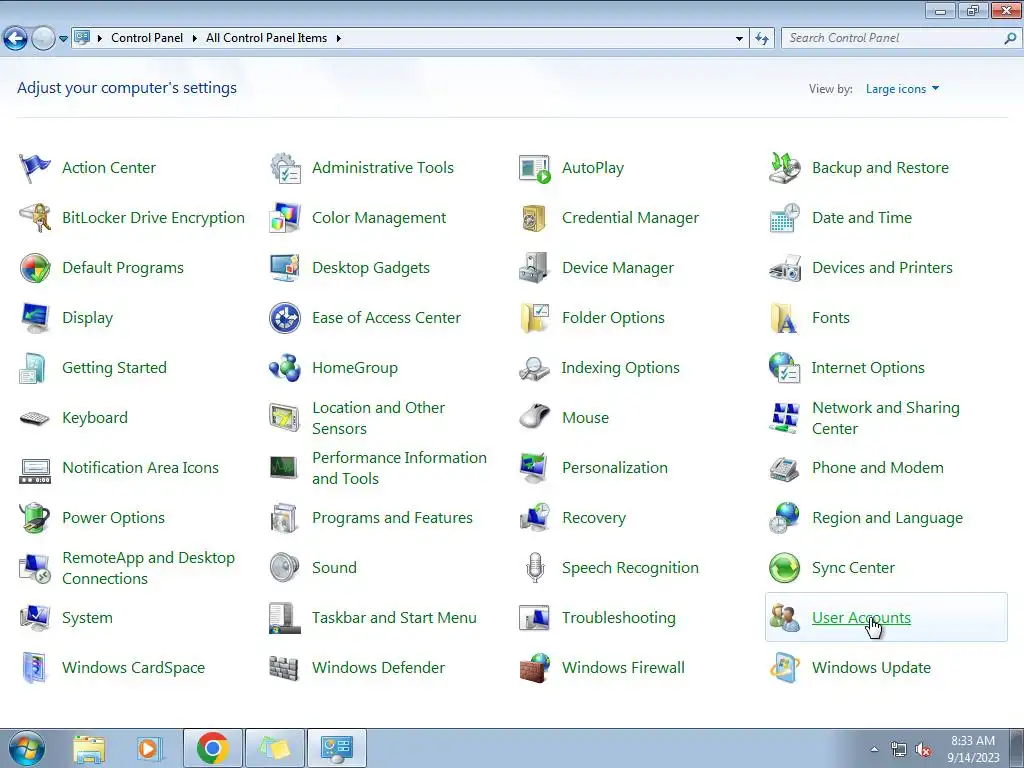This screenshot has height=768, width=1024.
Task: Open the Notification Area Icons link
Action: 140,468
